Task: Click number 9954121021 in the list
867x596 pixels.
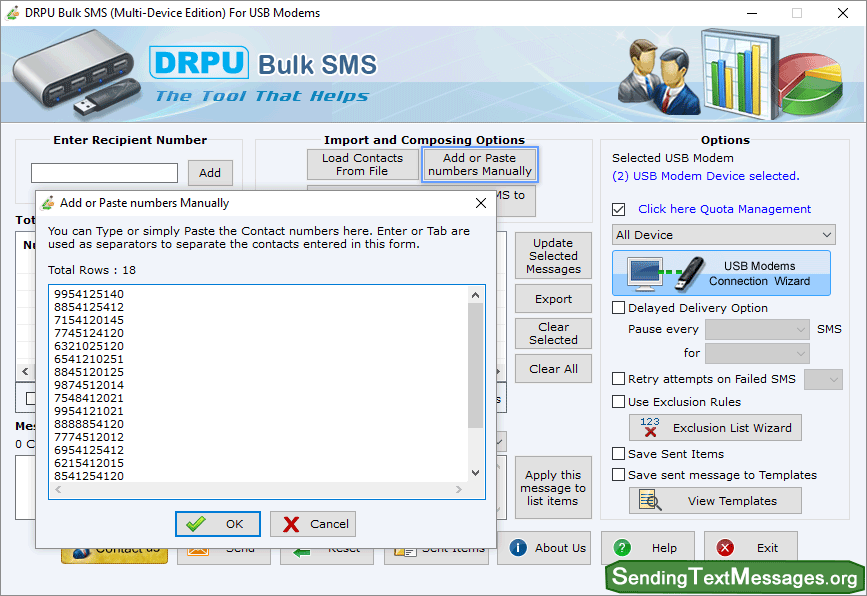Action: pyautogui.click(x=89, y=411)
